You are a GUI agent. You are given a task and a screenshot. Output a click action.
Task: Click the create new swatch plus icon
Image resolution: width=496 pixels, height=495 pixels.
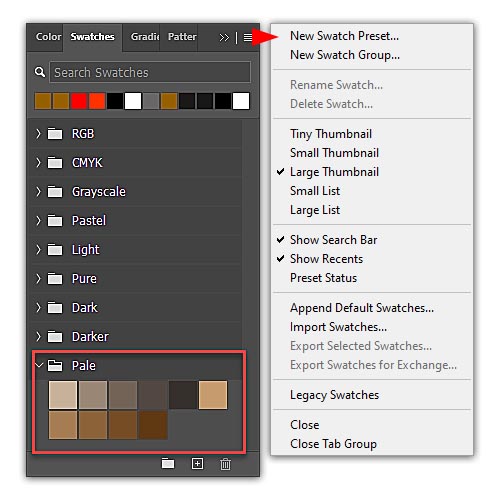197,463
